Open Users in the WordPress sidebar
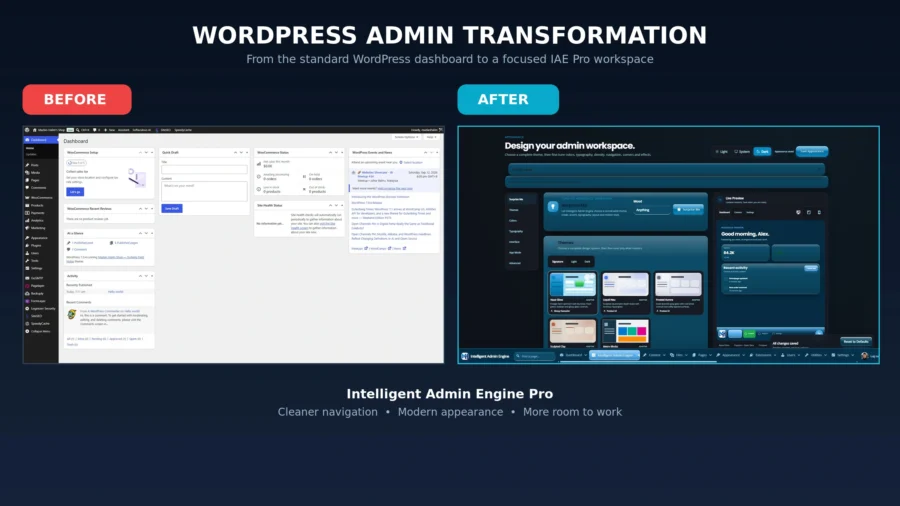Viewport: 900px width, 506px height. (34, 253)
